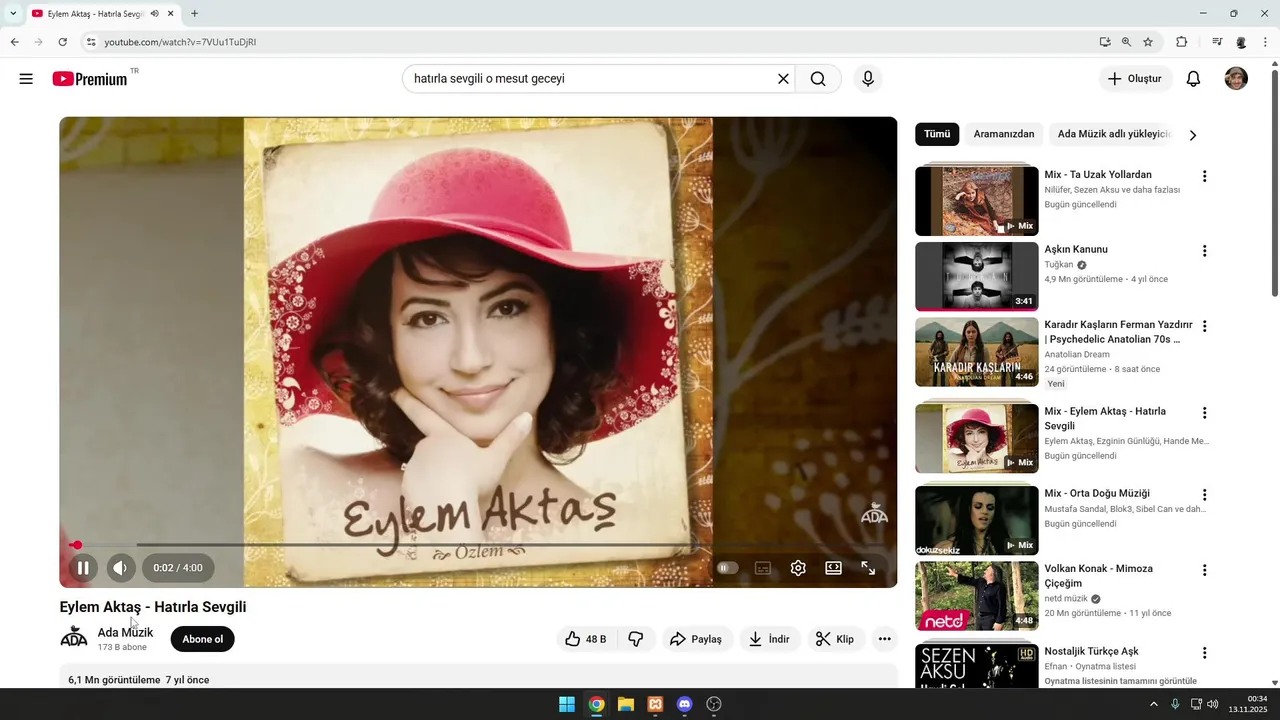Click Oluştur create button

point(1135,79)
